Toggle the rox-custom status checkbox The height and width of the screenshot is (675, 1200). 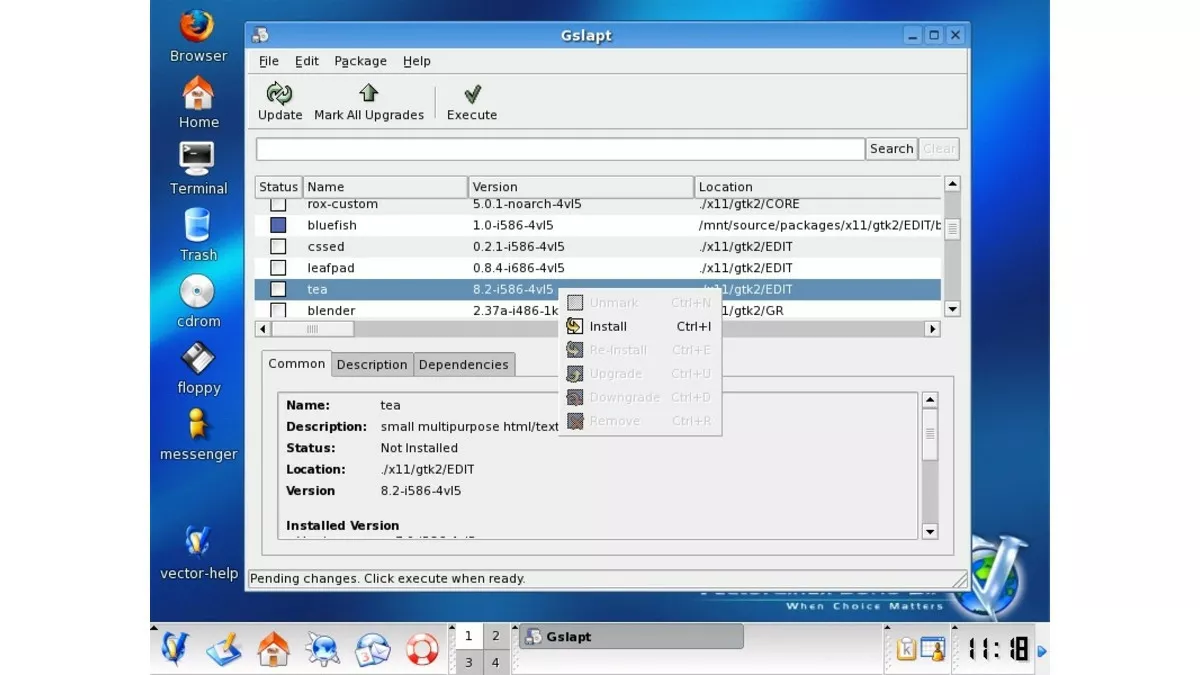pos(278,205)
